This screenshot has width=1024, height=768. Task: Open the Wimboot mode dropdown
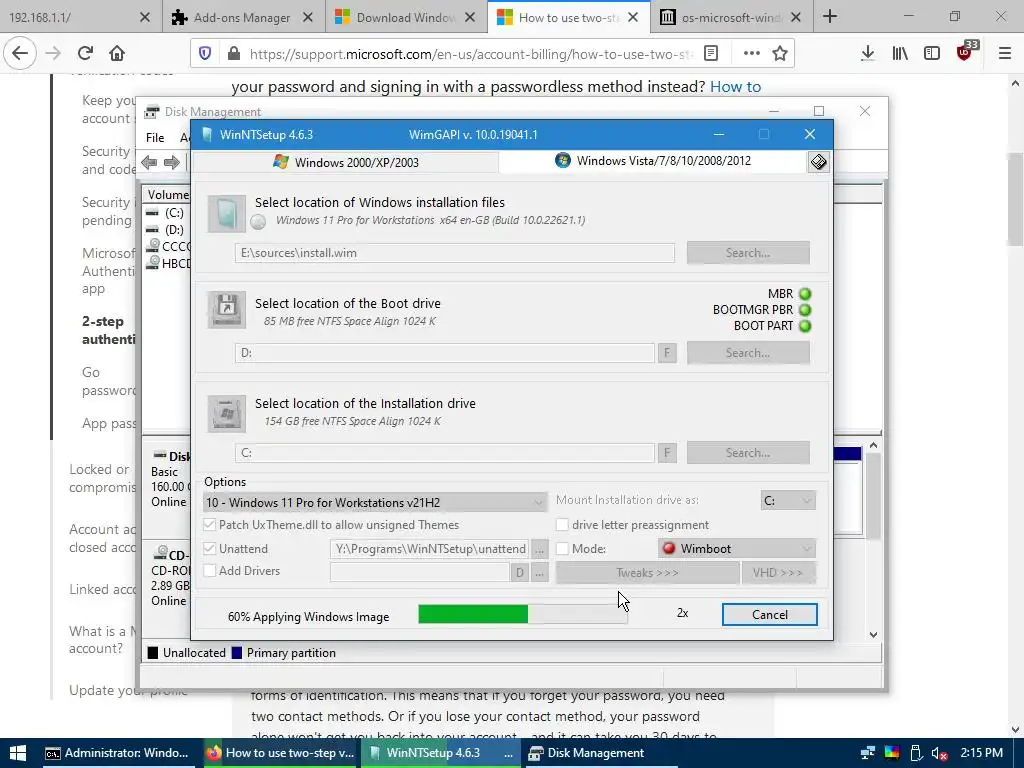click(737, 549)
